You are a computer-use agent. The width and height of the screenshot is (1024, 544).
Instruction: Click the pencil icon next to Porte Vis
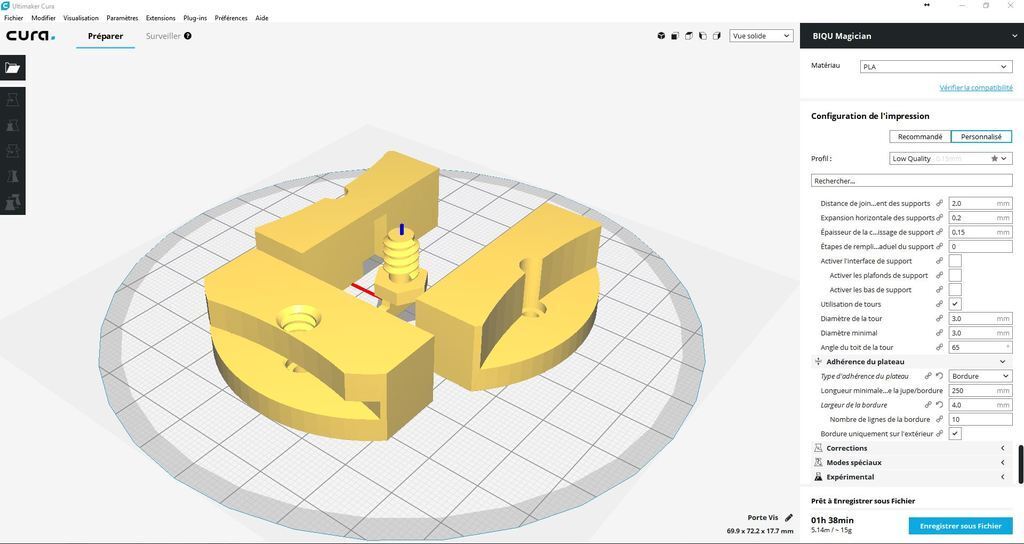788,518
